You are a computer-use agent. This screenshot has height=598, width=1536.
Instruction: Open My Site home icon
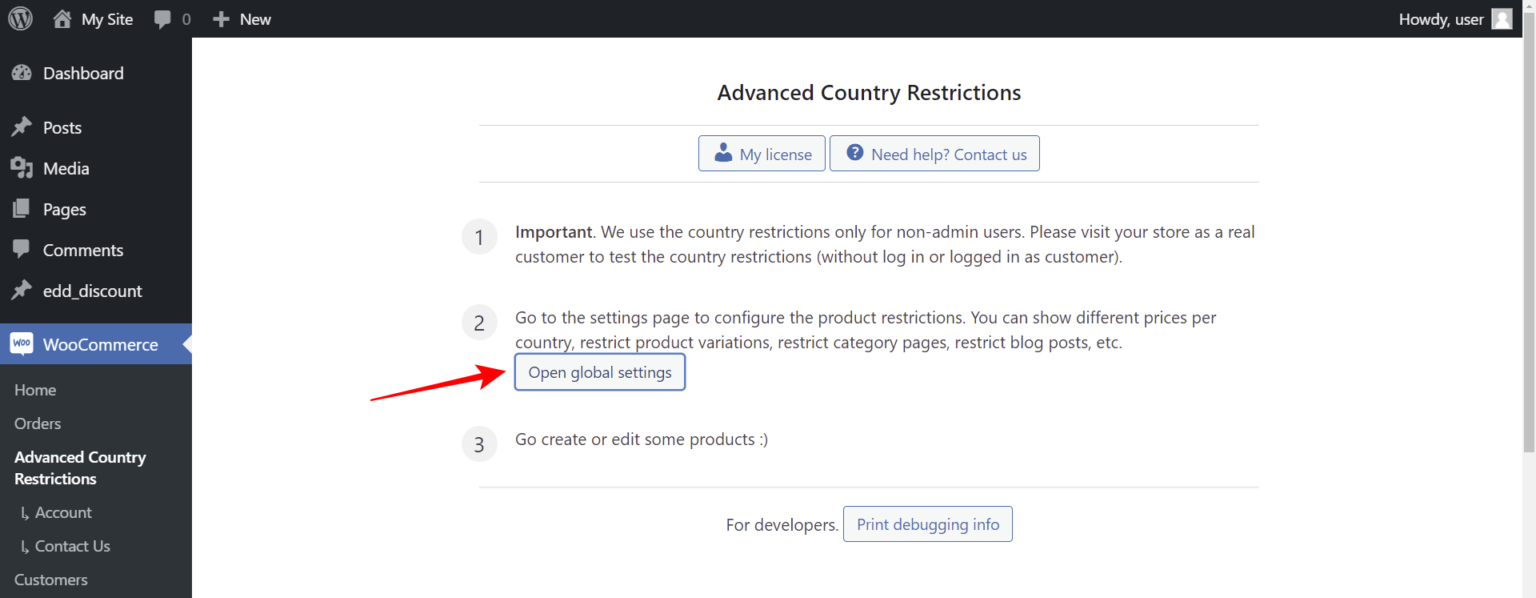63,19
